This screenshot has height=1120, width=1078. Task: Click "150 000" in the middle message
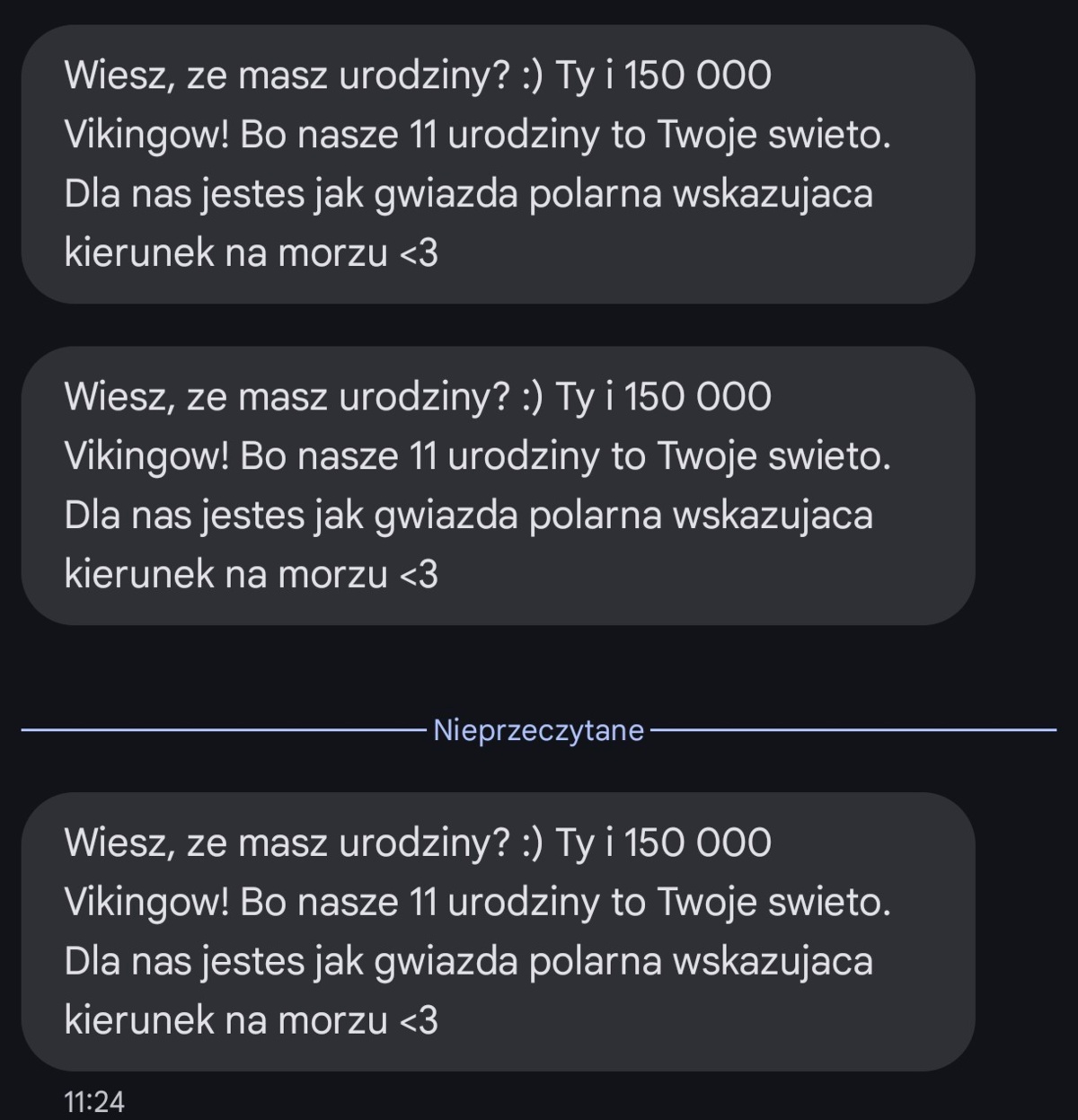(x=696, y=397)
